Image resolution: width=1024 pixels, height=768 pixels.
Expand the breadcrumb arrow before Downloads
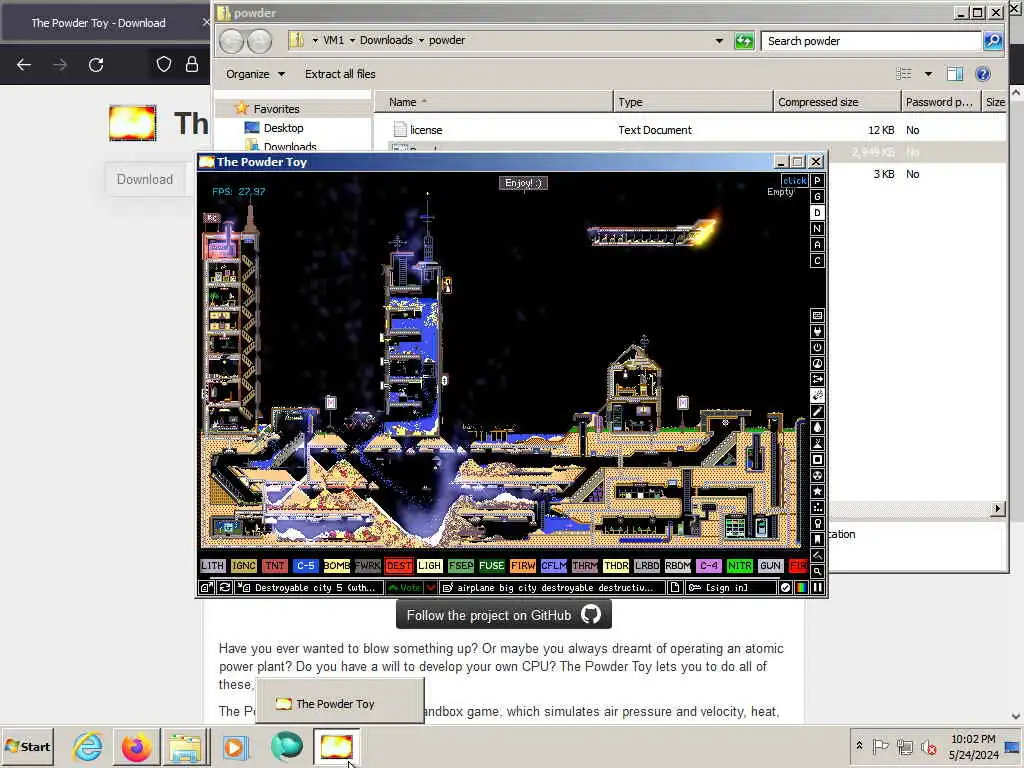[352, 40]
